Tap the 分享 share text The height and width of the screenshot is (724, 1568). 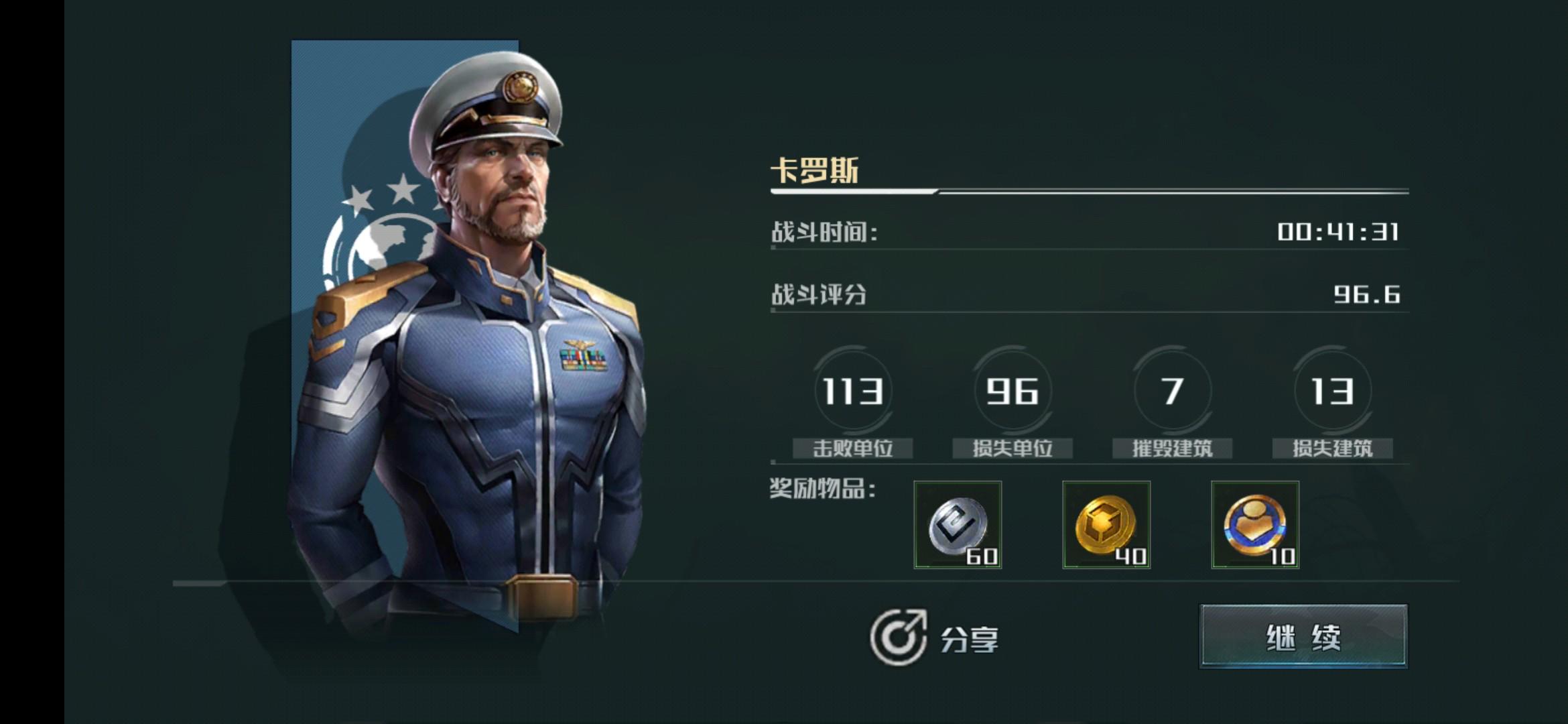tap(970, 640)
